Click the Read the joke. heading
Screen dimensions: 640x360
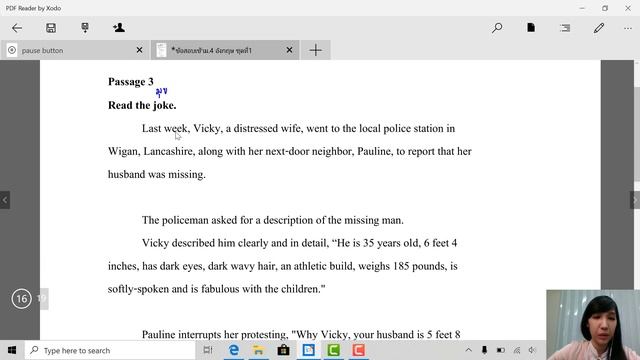point(142,105)
